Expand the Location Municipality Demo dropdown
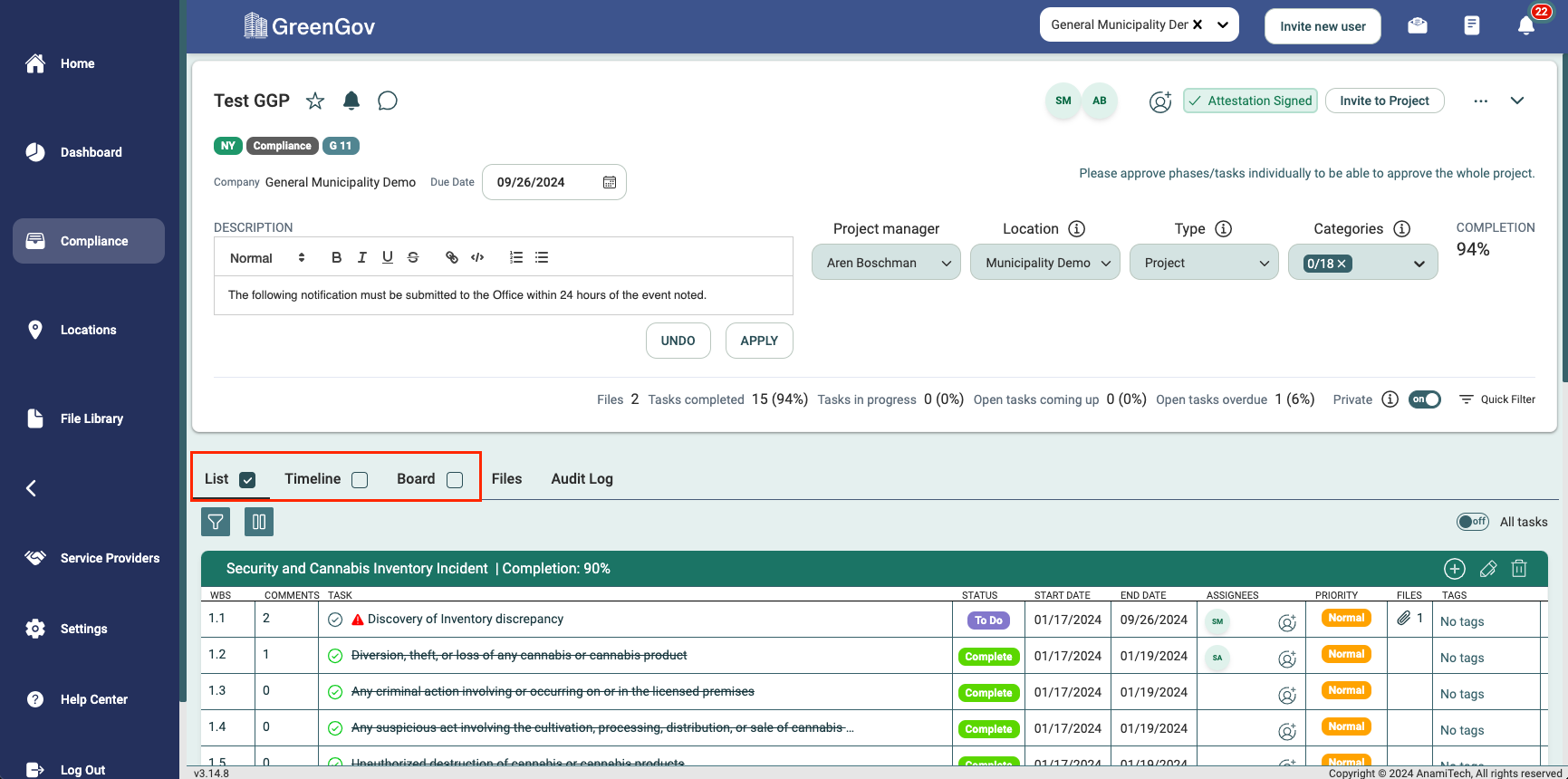The image size is (1568, 779). pos(1044,263)
